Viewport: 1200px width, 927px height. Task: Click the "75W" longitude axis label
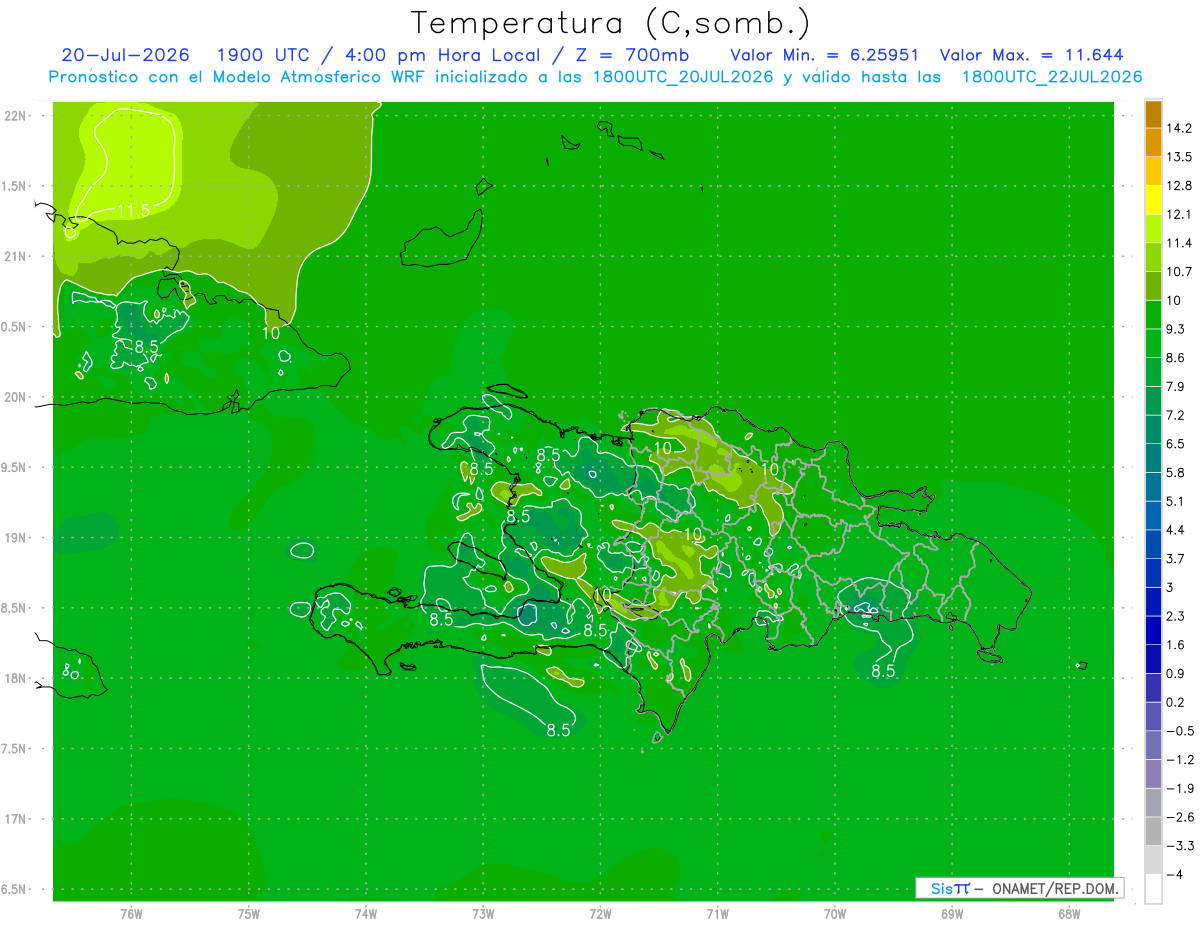point(249,913)
